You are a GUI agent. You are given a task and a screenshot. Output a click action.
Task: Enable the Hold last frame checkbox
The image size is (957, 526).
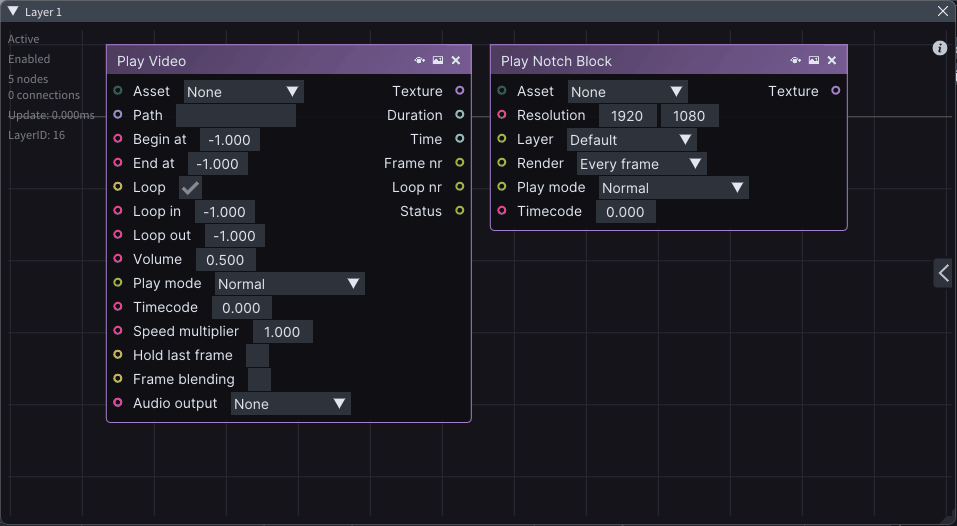[x=258, y=356]
